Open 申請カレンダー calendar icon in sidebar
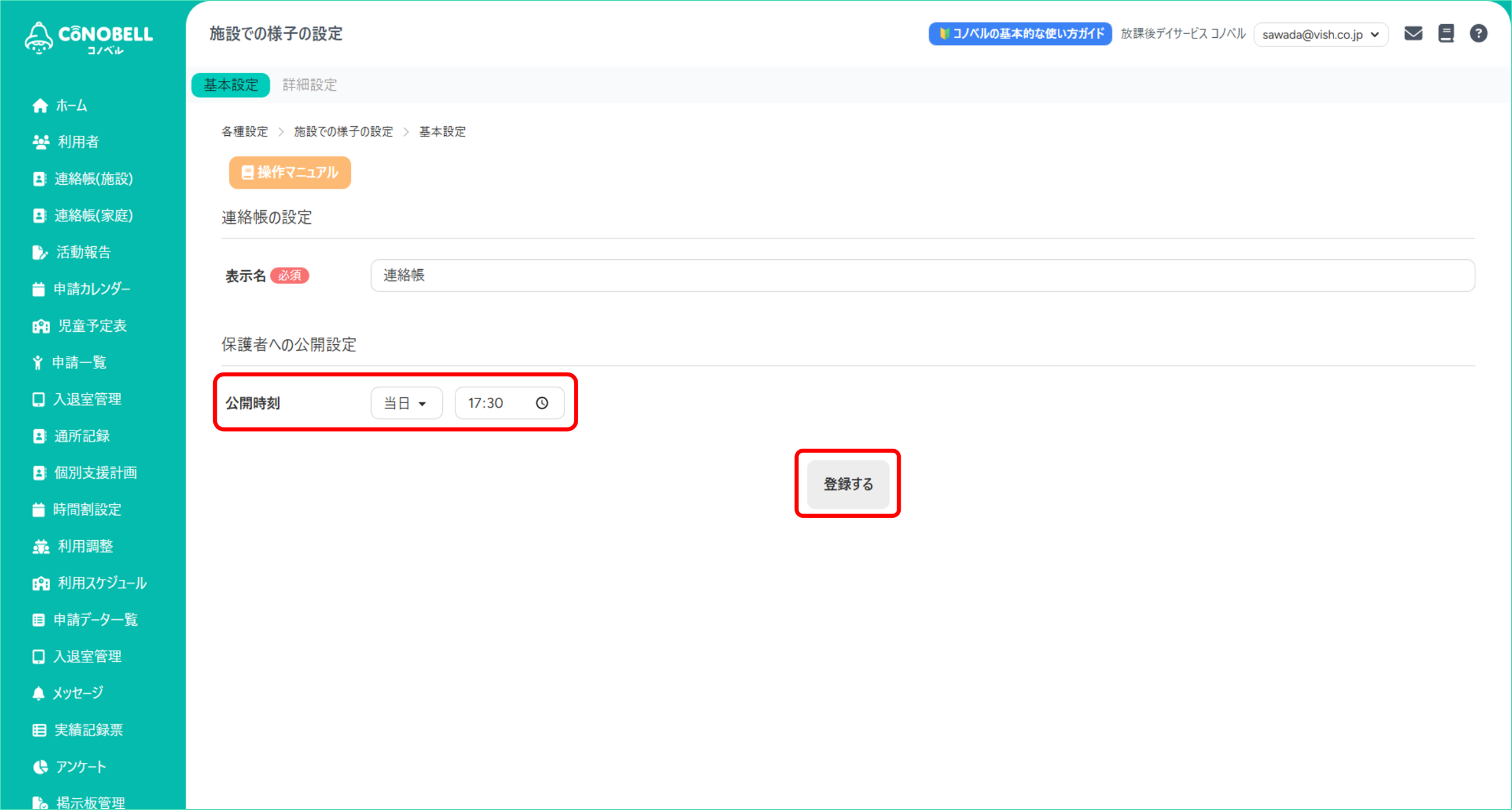1512x810 pixels. (x=39, y=289)
